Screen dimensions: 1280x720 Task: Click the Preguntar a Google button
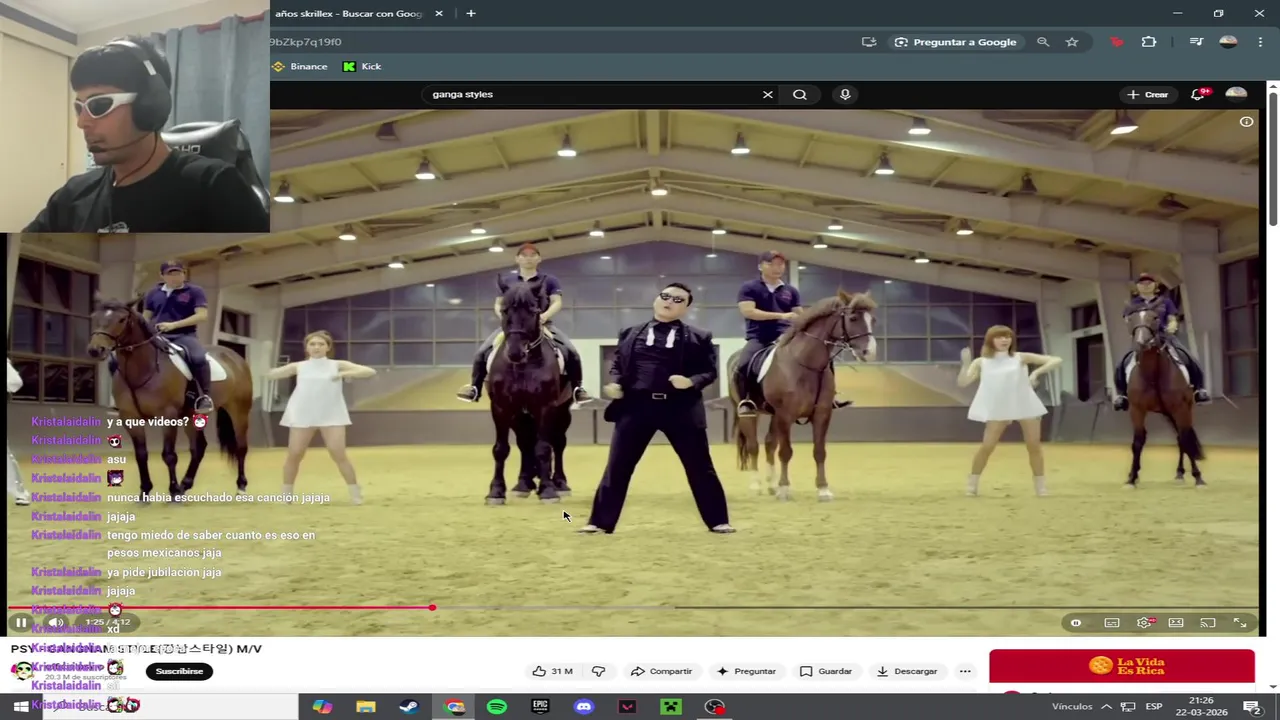coord(956,42)
